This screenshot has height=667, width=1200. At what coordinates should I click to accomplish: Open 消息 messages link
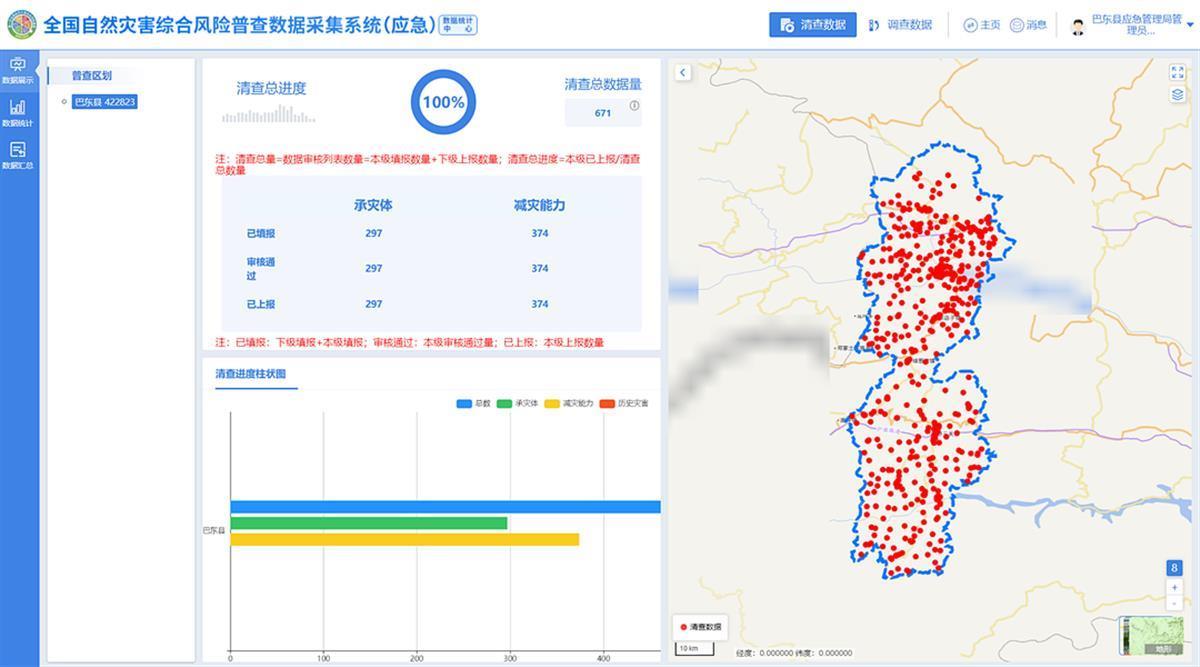tap(1028, 25)
